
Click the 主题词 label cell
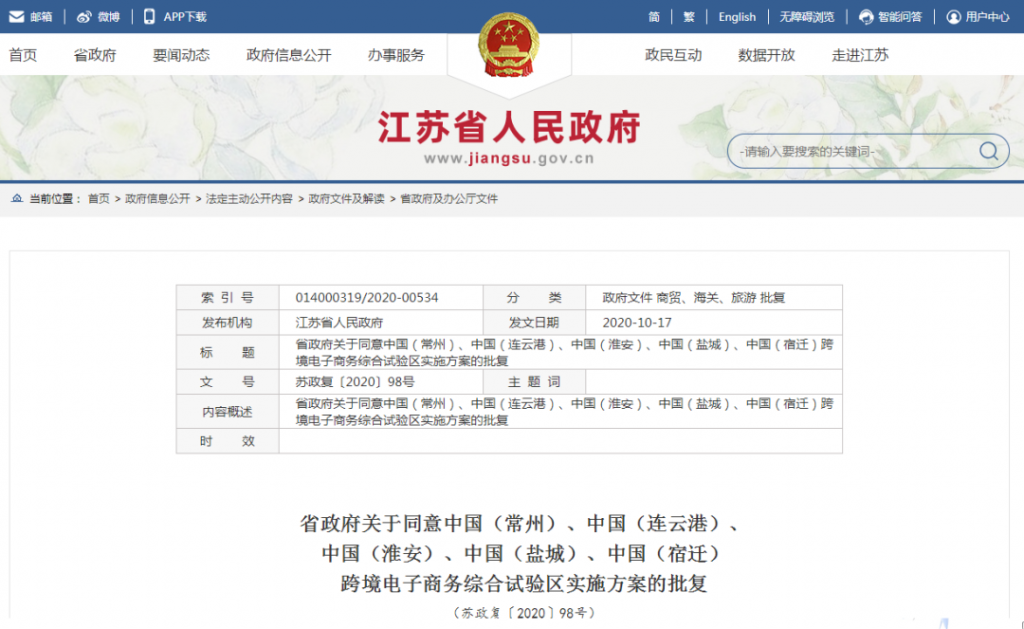pos(534,382)
